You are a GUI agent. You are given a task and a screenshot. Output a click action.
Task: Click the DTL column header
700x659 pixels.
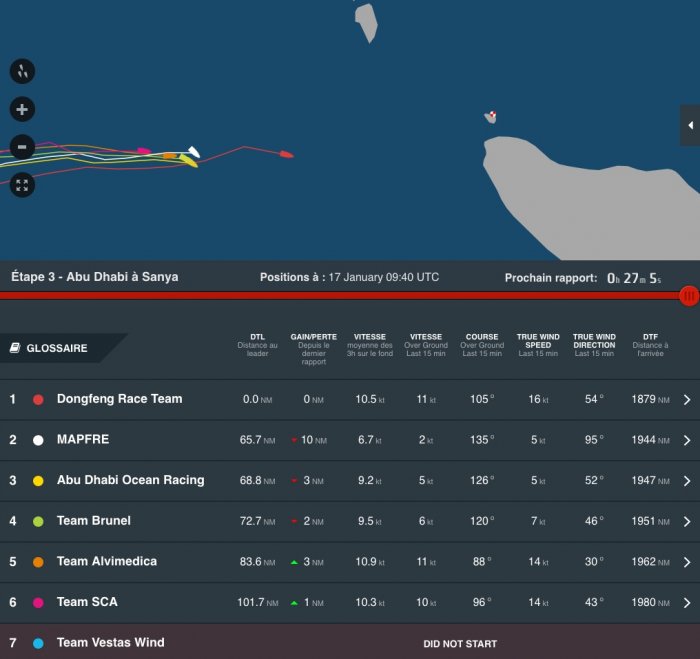[258, 345]
